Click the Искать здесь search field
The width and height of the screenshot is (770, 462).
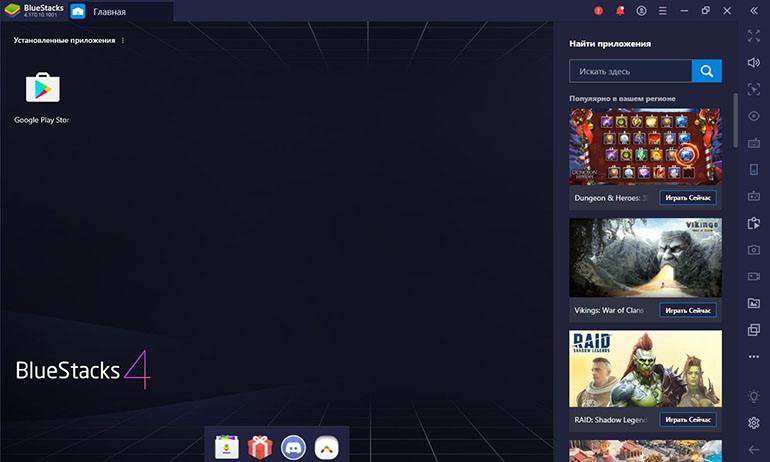(x=631, y=71)
